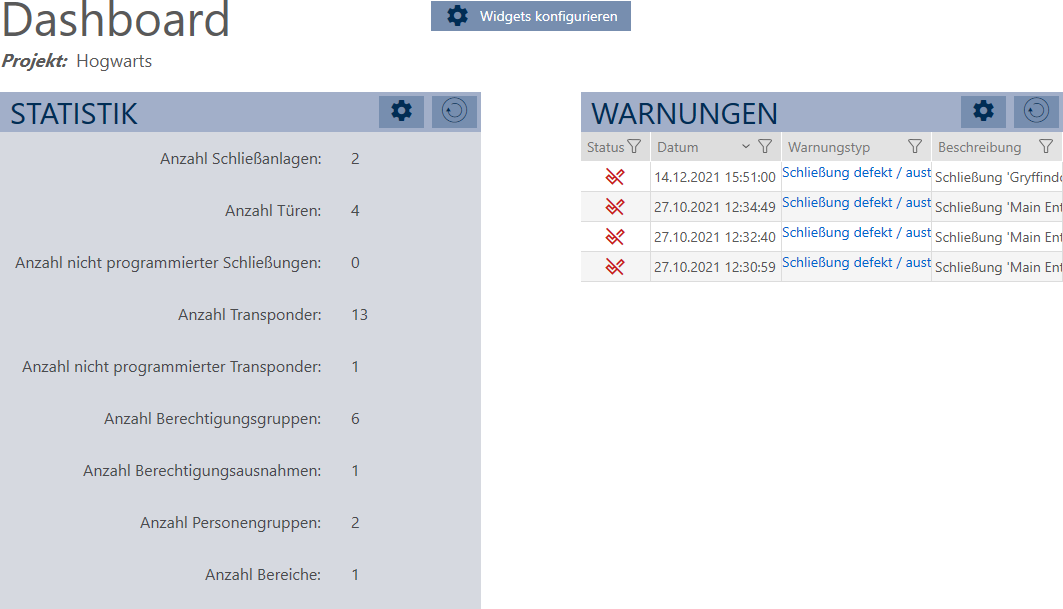Open warning type link in 12:32:40 row
The width and height of the screenshot is (1063, 609).
click(856, 233)
